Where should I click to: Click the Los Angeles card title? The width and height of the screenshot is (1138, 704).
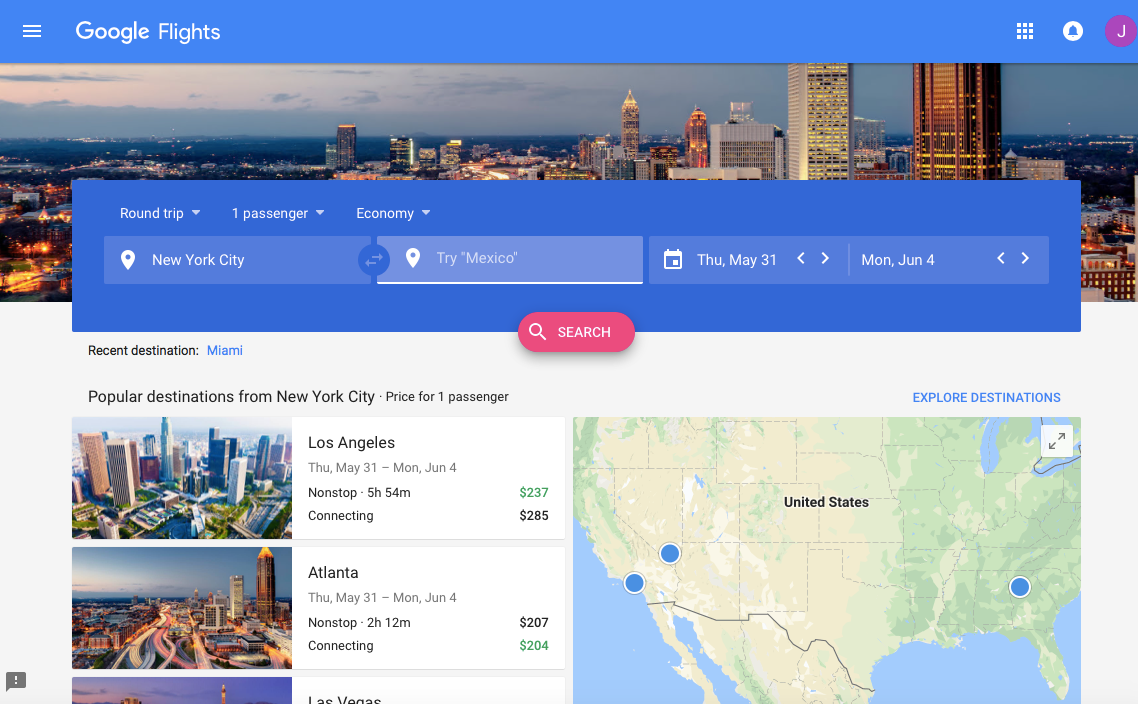tap(351, 443)
